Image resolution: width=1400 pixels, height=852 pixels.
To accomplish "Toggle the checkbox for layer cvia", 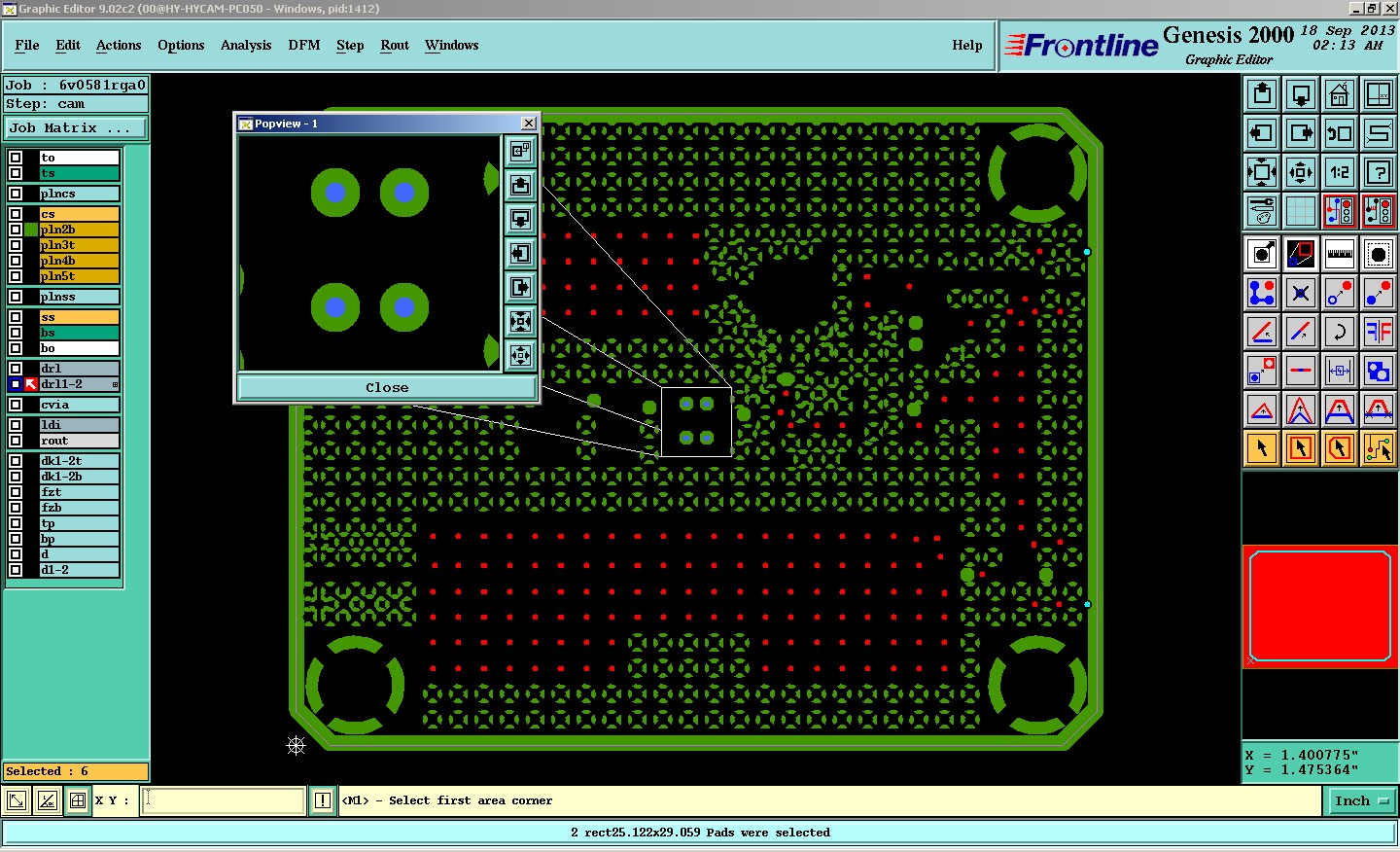I will point(16,405).
